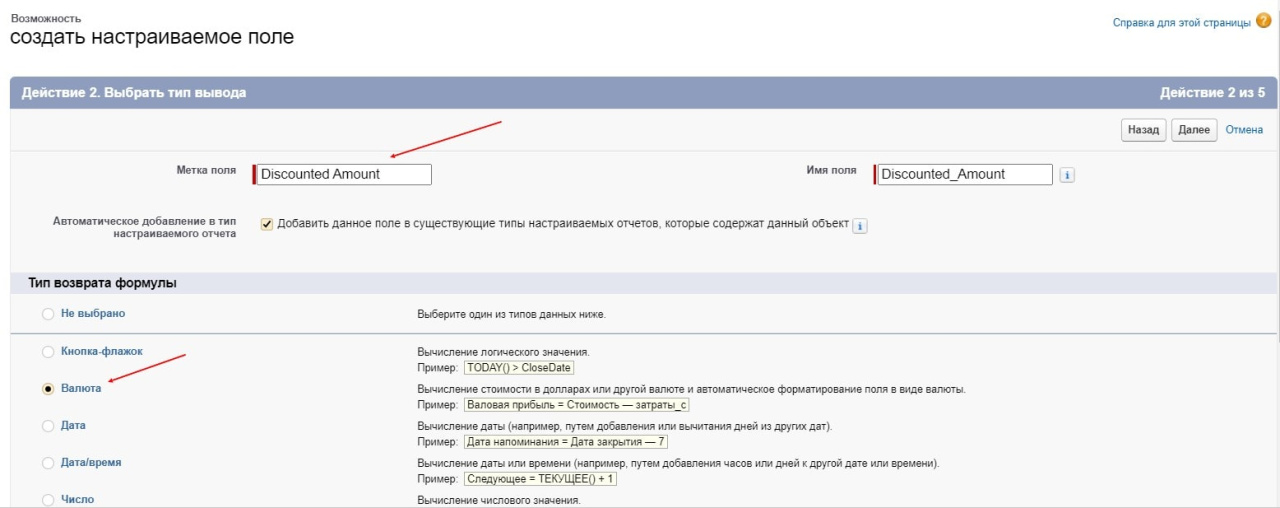1280x508 pixels.
Task: Select the Не выбрано radio button
Action: pos(48,314)
